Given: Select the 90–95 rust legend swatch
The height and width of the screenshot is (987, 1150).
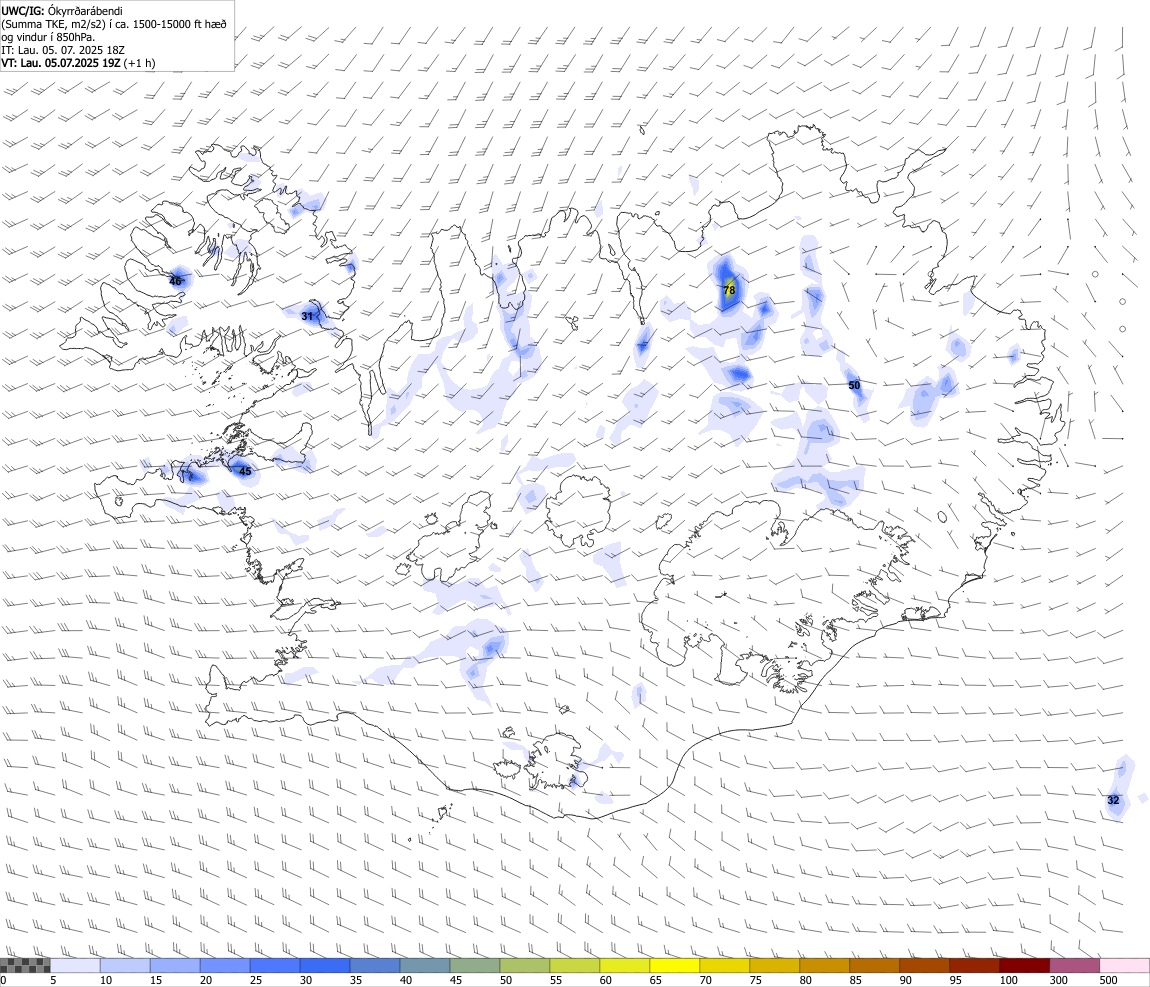Looking at the screenshot, I should coord(924,965).
